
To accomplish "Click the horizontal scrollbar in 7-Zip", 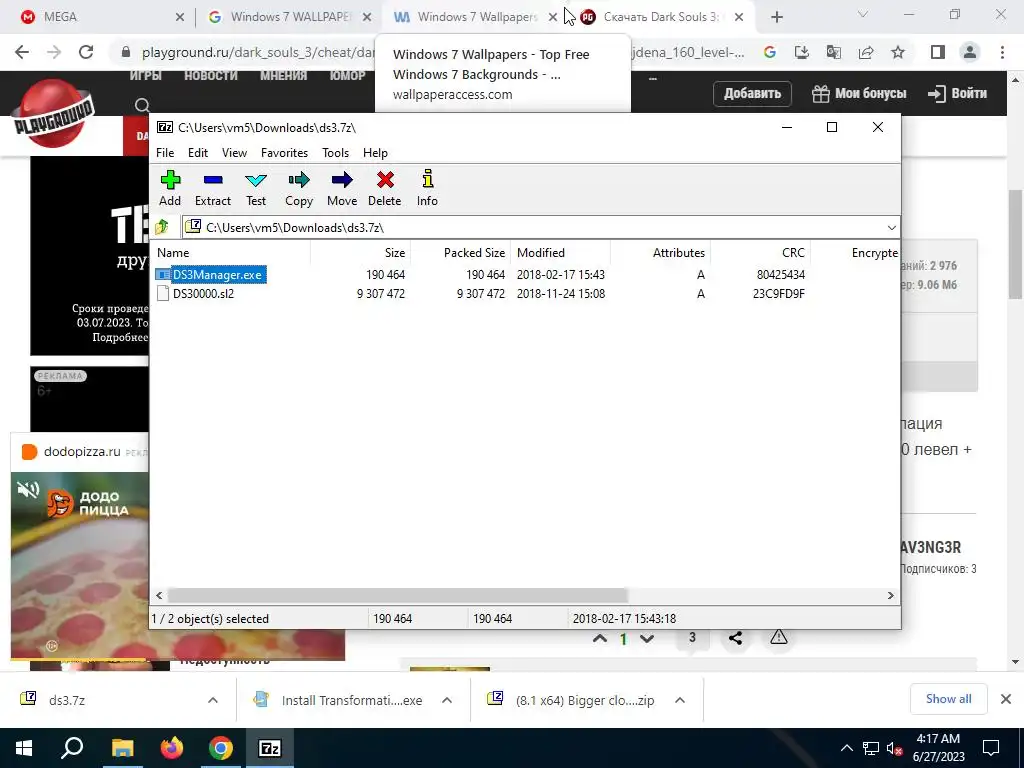I will 397,596.
